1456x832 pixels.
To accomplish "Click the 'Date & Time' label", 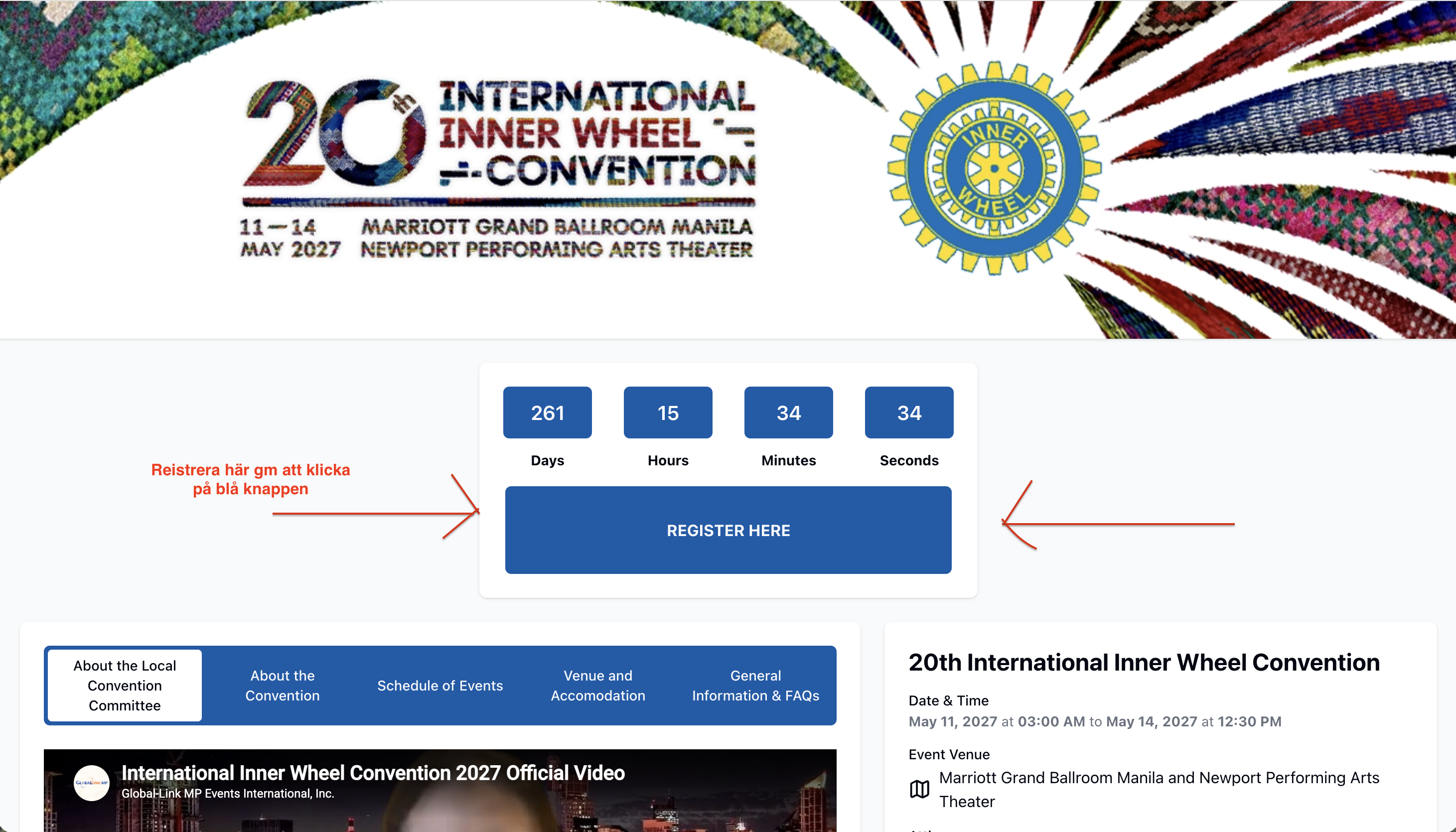I will (x=949, y=700).
